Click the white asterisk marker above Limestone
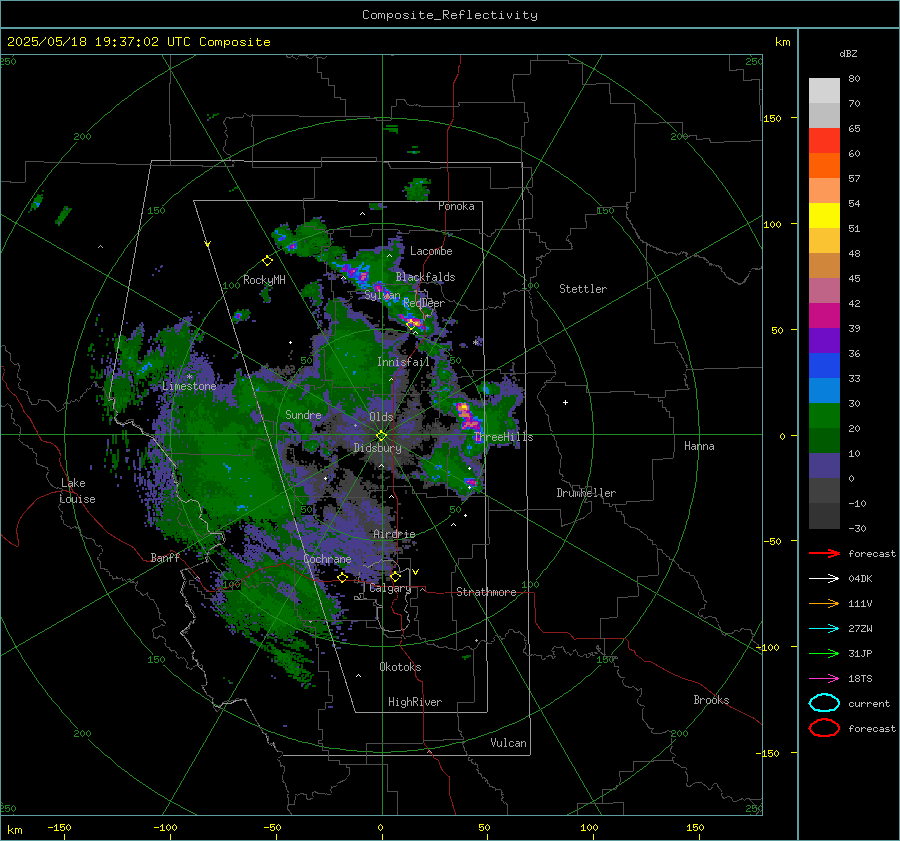Viewport: 900px width, 841px height. click(189, 377)
